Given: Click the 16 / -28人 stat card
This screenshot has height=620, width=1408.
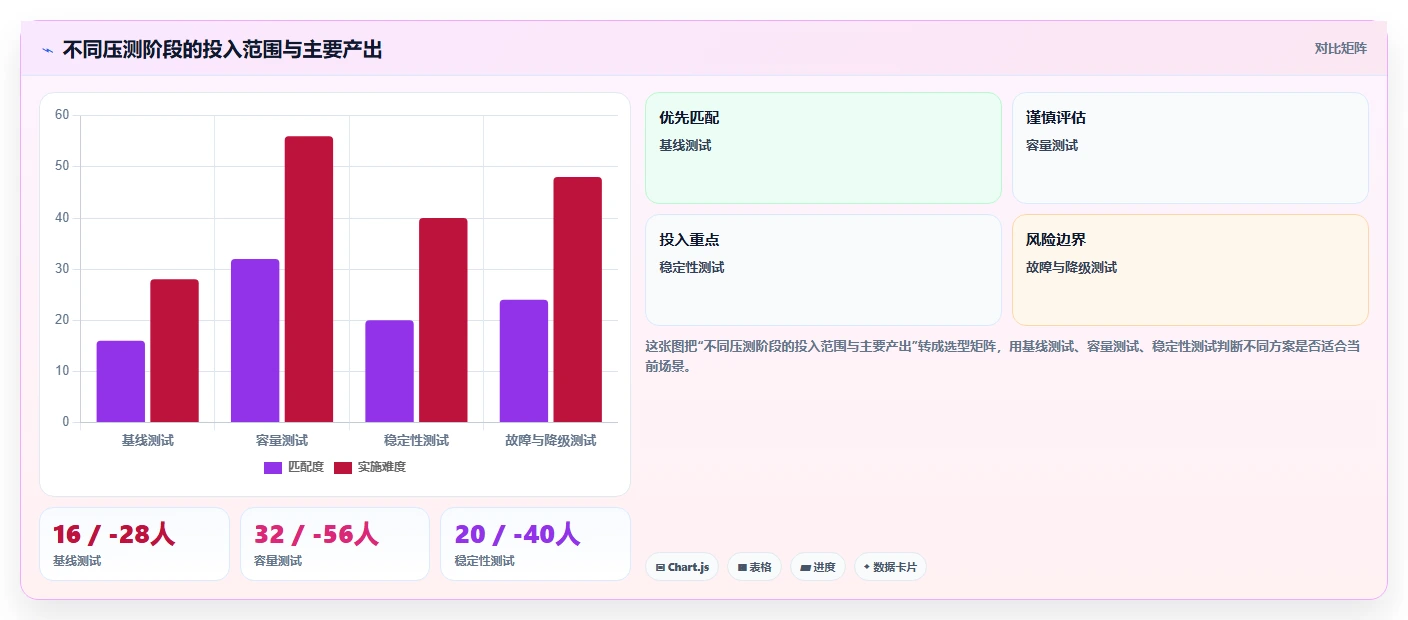Looking at the screenshot, I should coord(134,544).
